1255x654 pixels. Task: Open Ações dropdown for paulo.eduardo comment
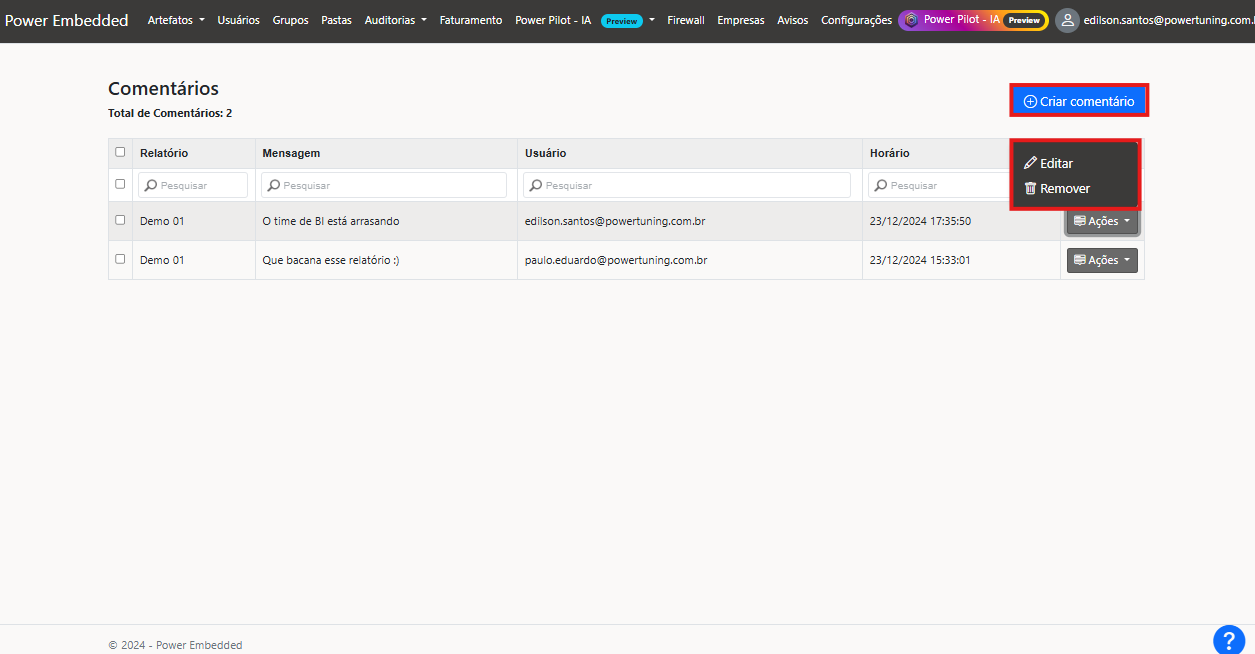(x=1102, y=260)
